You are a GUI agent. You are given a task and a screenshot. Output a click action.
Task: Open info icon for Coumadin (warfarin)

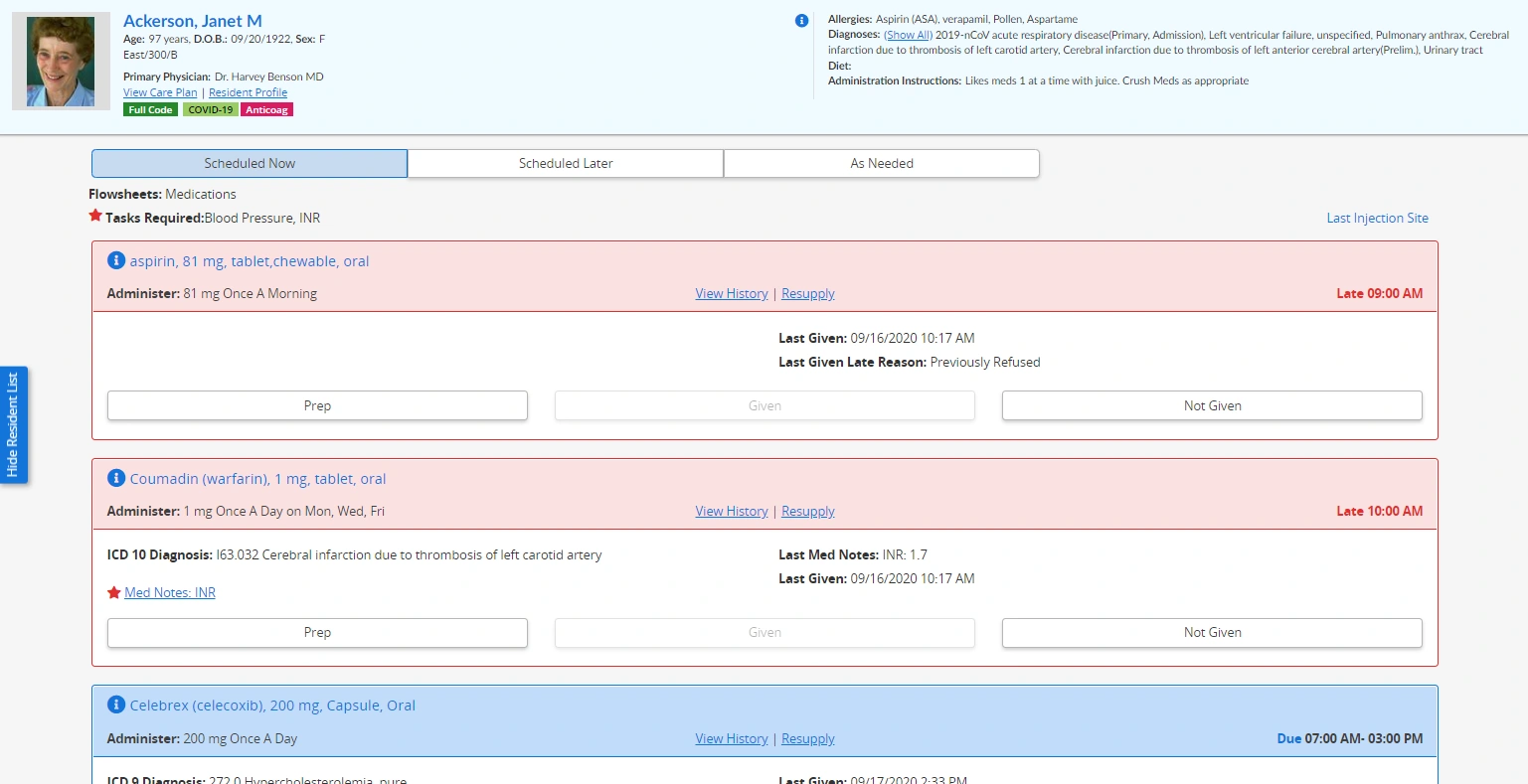pyautogui.click(x=116, y=478)
